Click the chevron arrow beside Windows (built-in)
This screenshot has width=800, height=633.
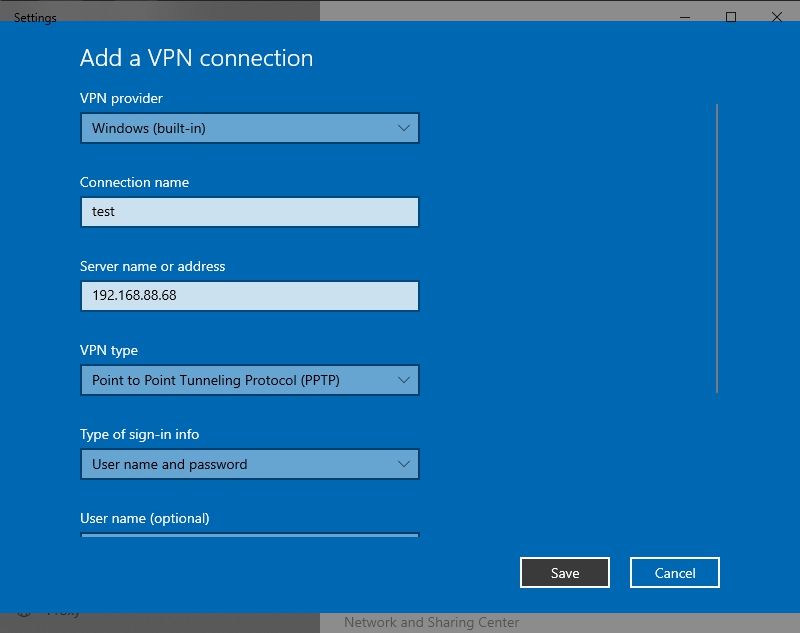[x=403, y=128]
